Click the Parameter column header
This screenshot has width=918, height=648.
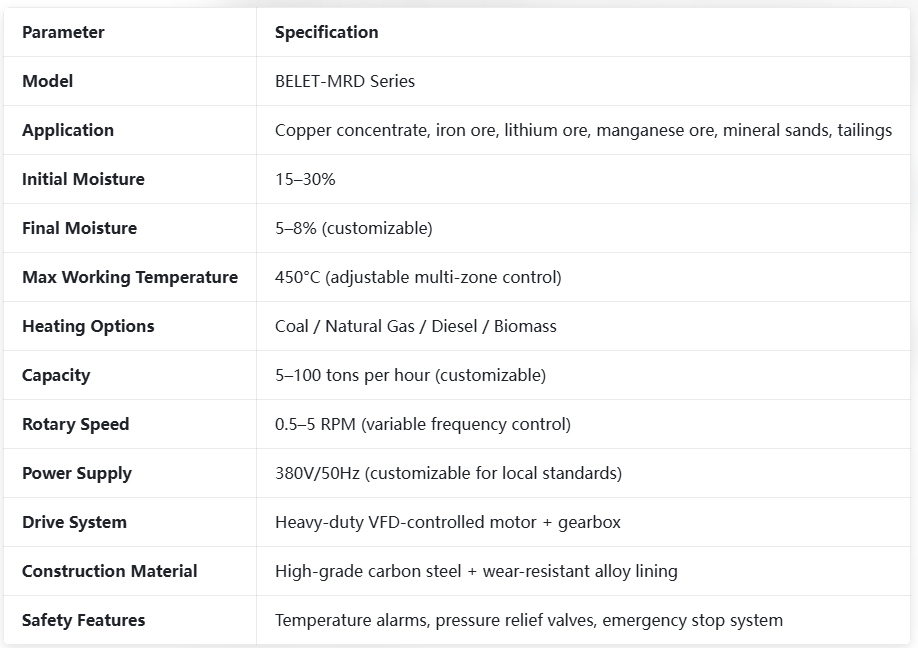(x=63, y=32)
